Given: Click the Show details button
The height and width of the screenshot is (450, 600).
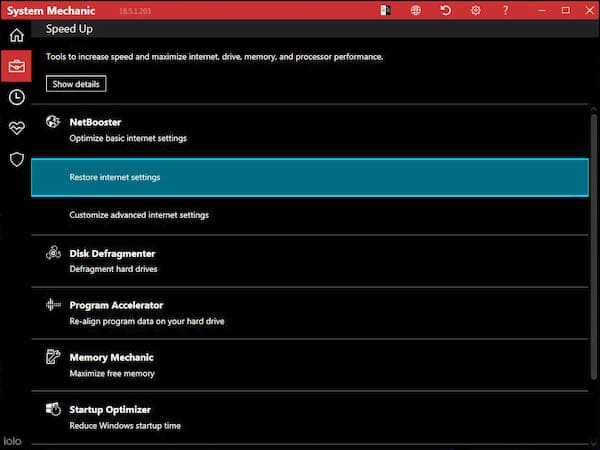Looking at the screenshot, I should (76, 84).
